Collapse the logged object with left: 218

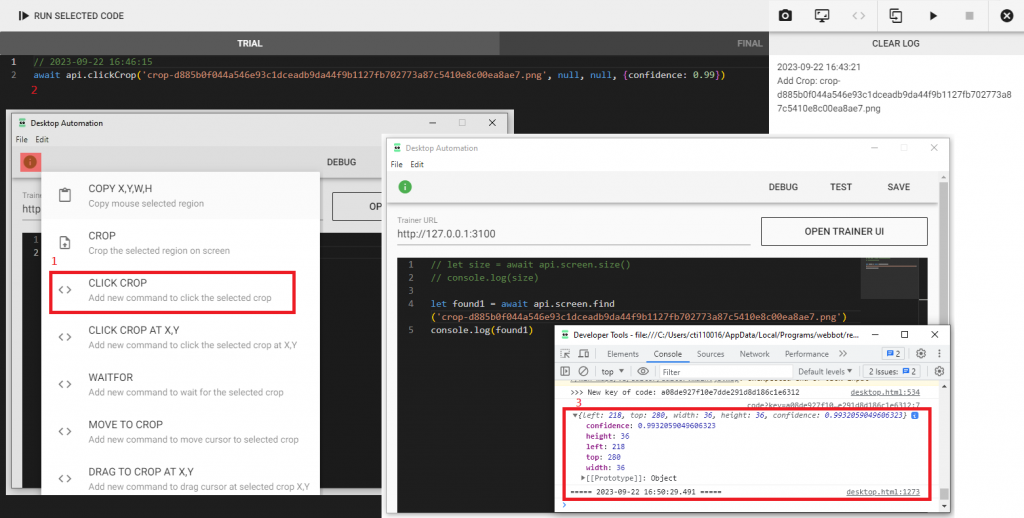pyautogui.click(x=575, y=415)
